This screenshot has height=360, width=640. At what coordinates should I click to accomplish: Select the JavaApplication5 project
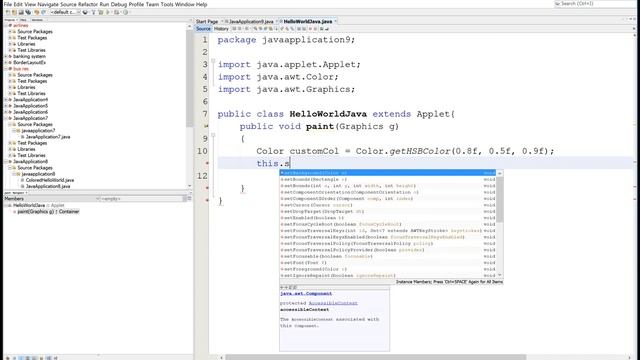30,106
